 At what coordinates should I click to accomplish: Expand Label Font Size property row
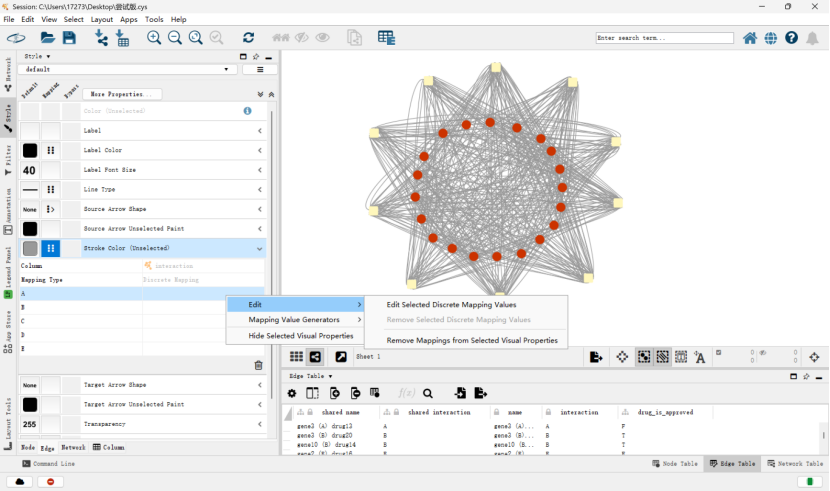[x=260, y=170]
